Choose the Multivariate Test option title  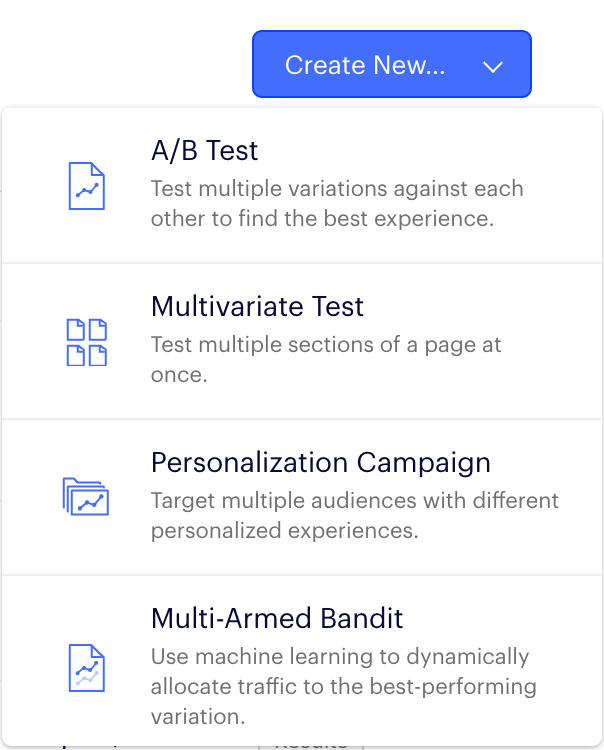(x=257, y=306)
